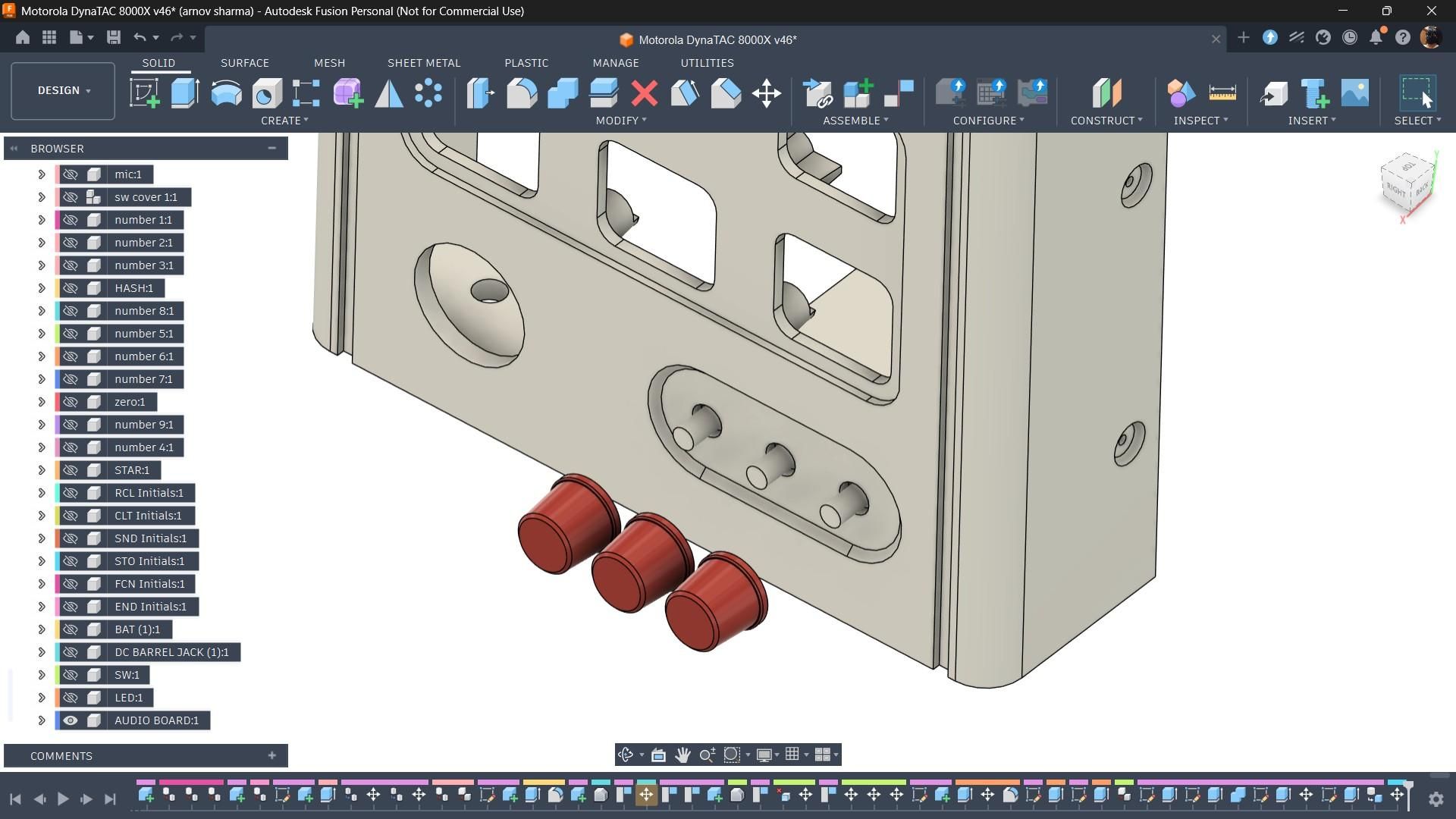Screen dimensions: 1456x819
Task: Open the DESIGN workspace dropdown
Action: 63,90
